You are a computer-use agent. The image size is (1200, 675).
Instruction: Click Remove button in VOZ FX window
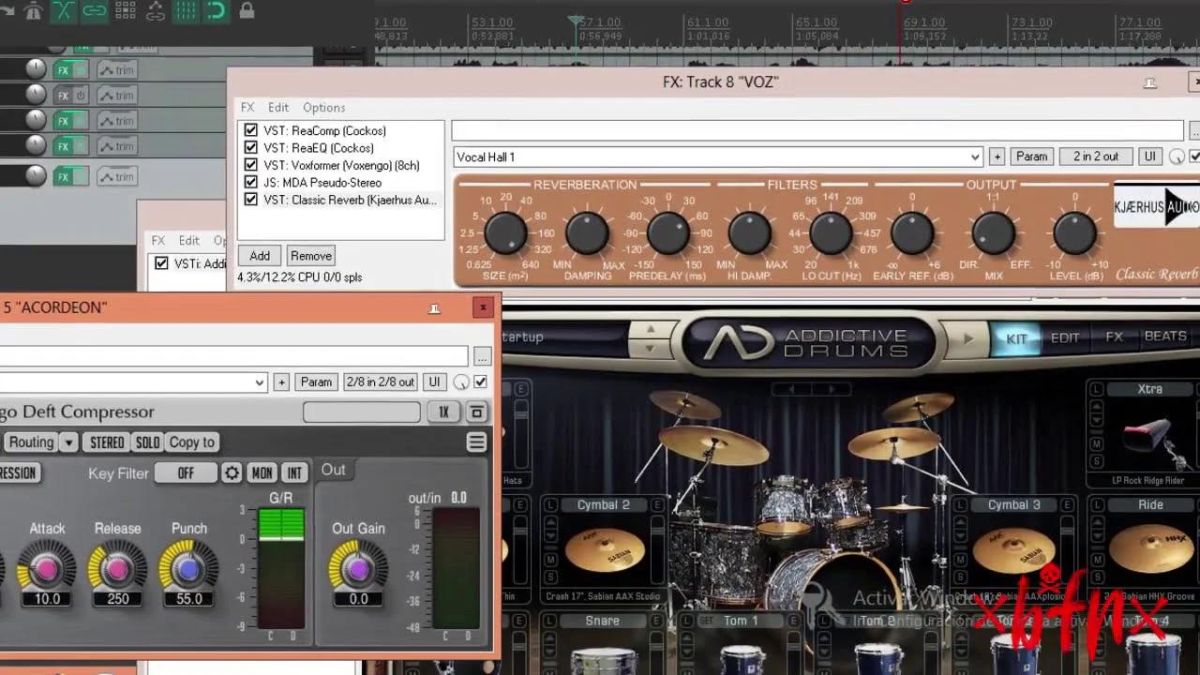[x=311, y=256]
